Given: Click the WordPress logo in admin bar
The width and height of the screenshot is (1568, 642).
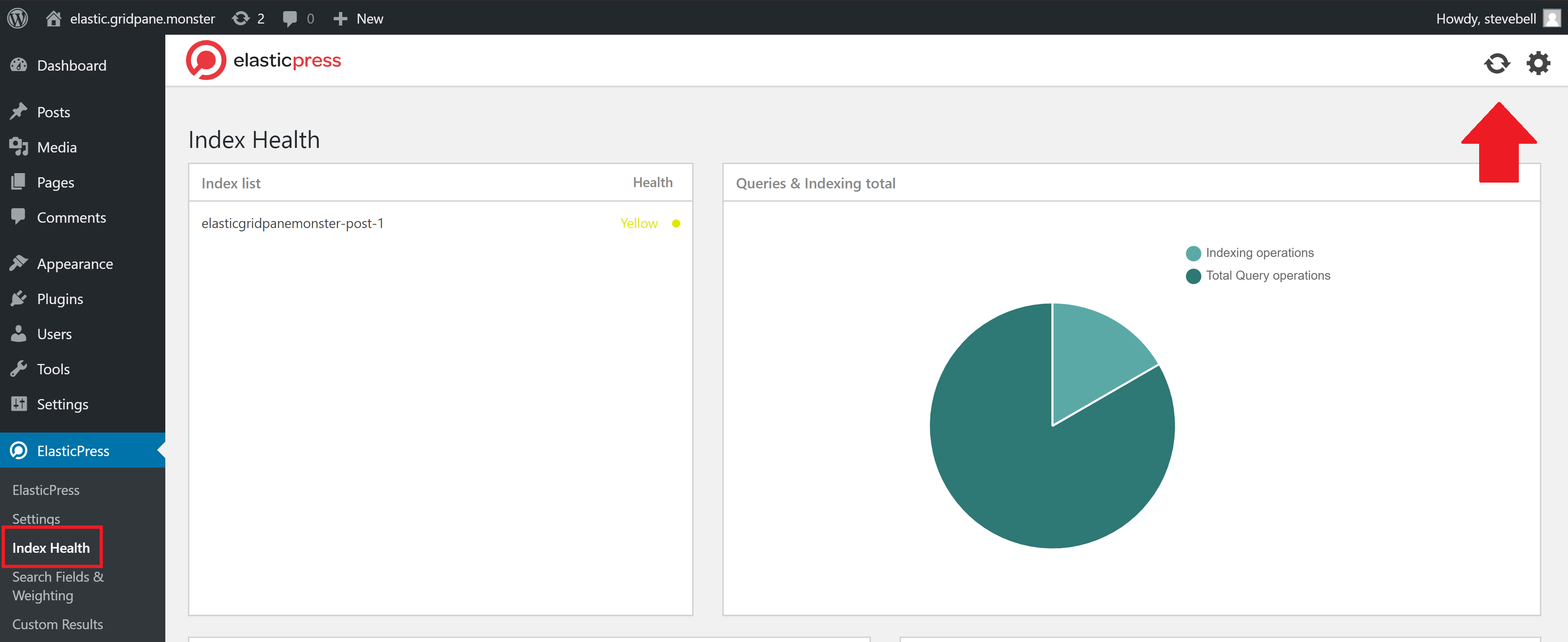Looking at the screenshot, I should click(x=18, y=18).
